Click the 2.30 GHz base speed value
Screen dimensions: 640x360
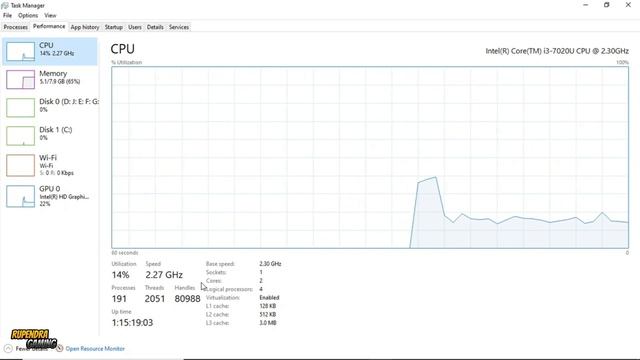(270, 264)
